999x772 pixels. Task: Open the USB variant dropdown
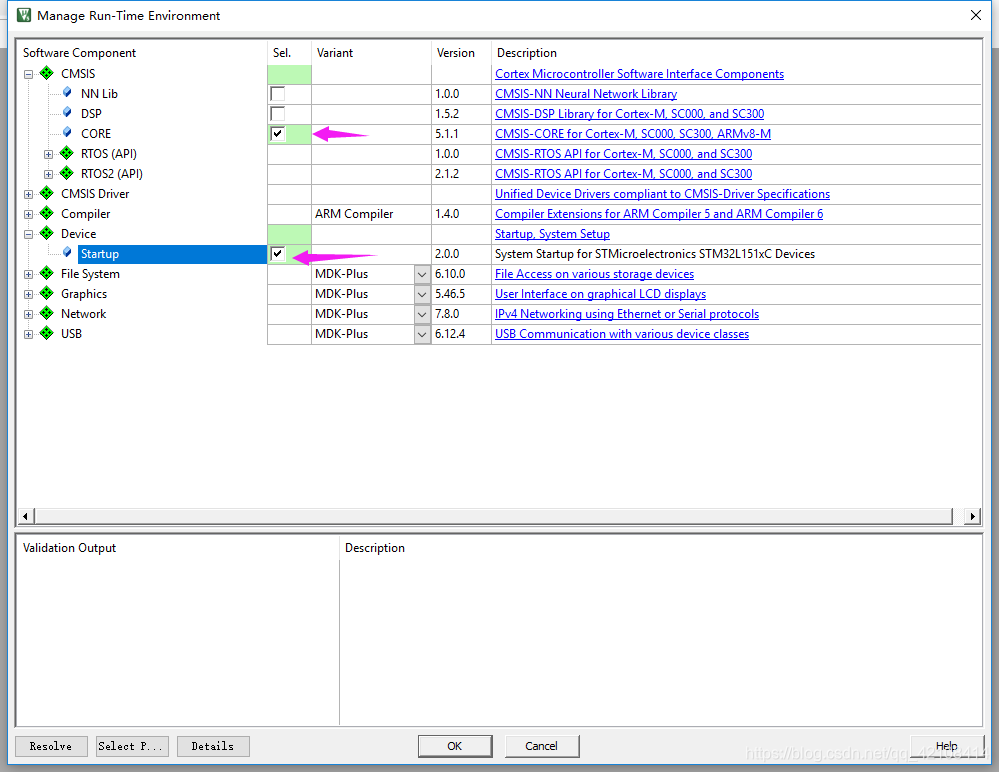coord(422,334)
